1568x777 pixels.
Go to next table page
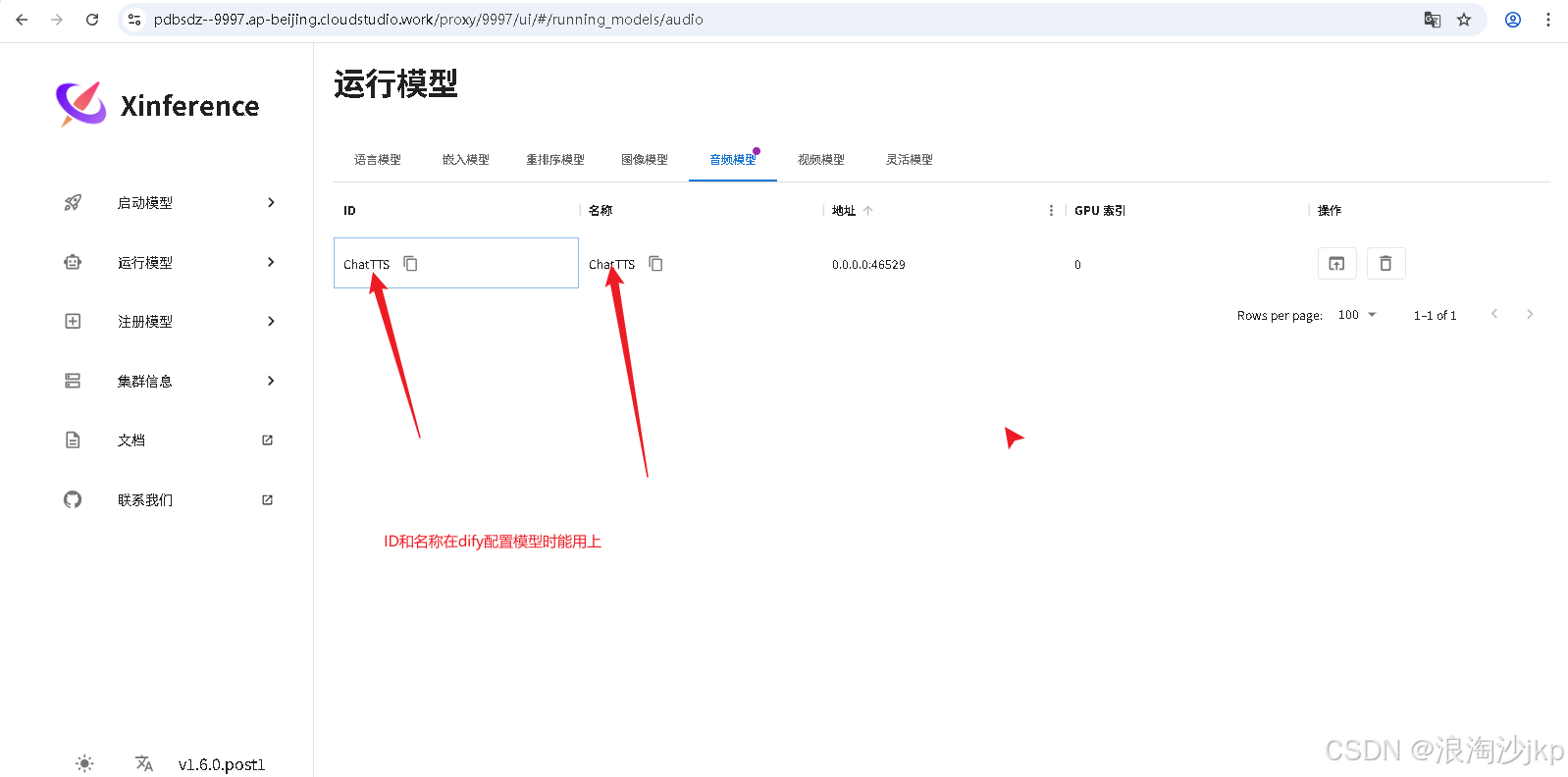click(x=1530, y=314)
